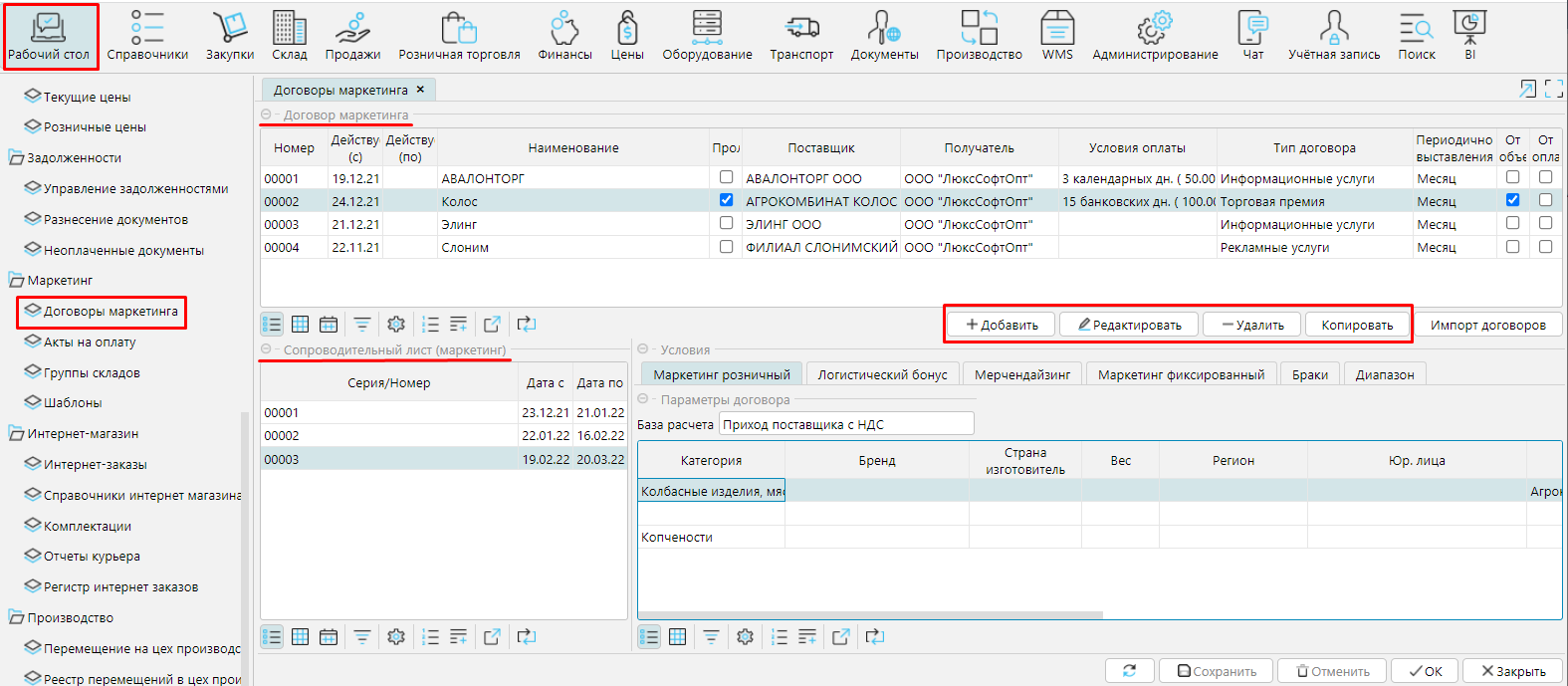Viewport: 1568px width, 686px height.
Task: Switch to the Логистический бонус tab
Action: 882,374
